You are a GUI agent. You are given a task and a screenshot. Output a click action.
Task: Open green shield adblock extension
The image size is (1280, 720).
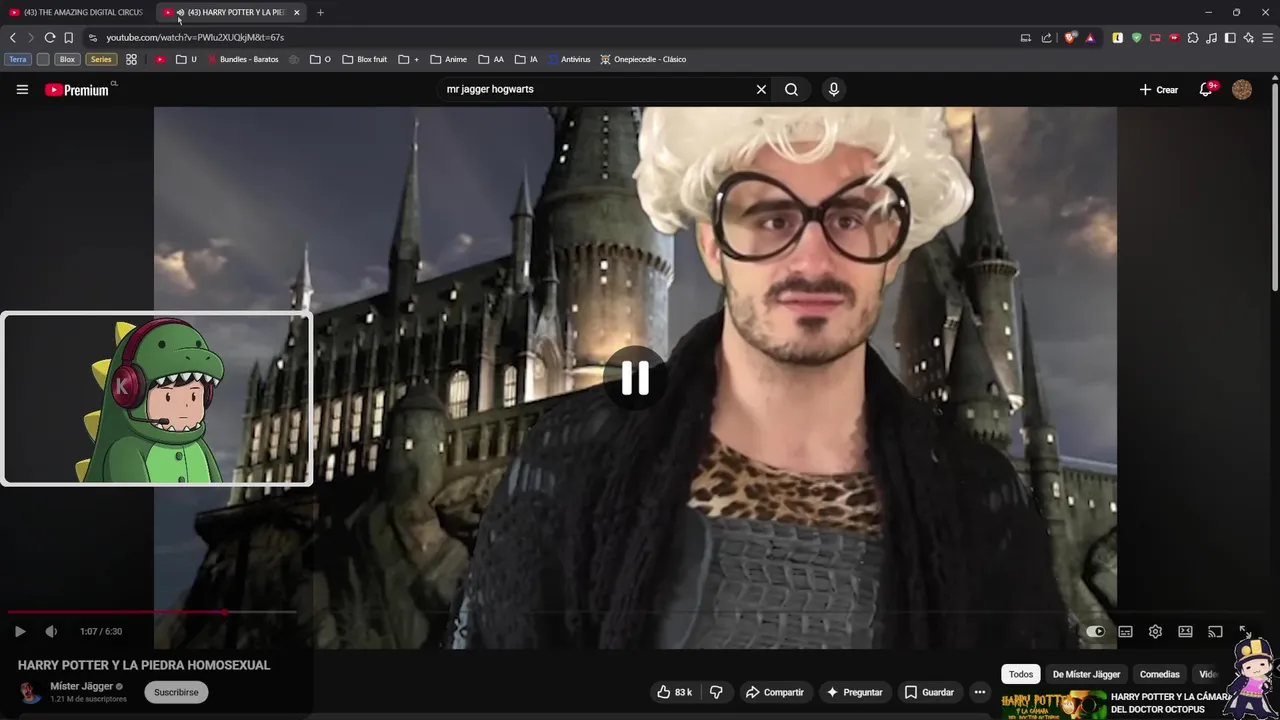(x=1136, y=37)
